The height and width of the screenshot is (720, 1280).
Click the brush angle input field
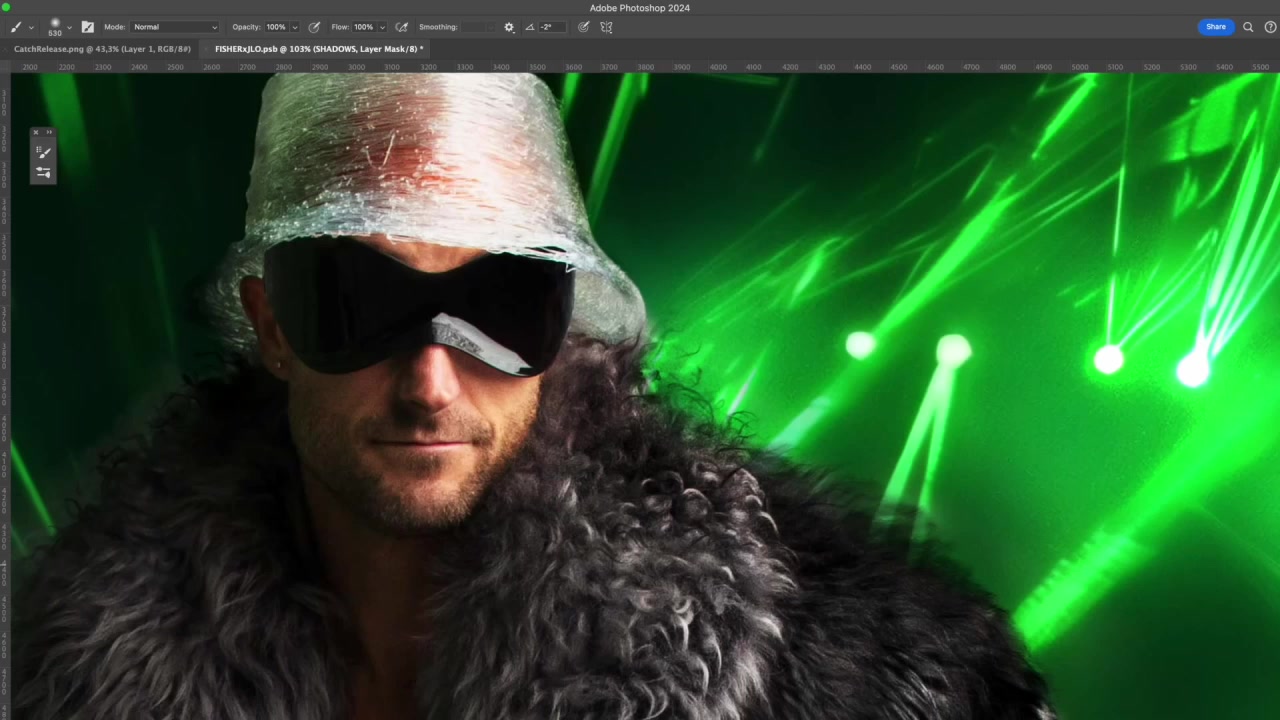(552, 27)
